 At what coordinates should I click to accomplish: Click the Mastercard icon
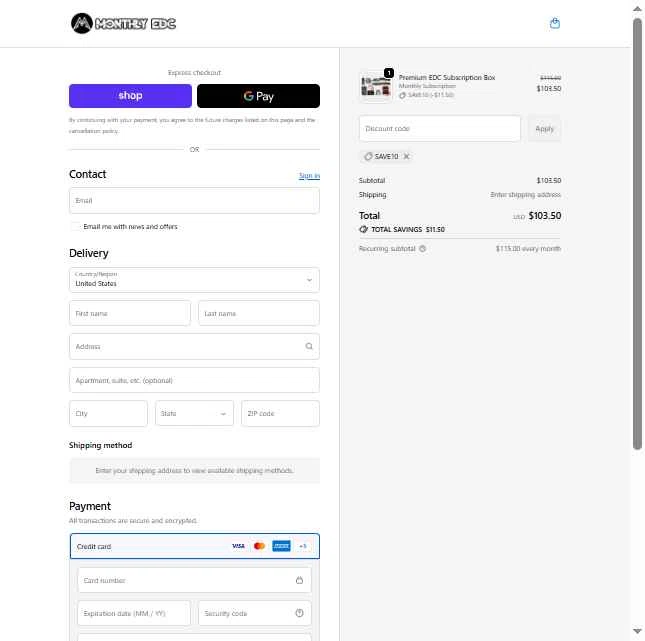click(260, 546)
